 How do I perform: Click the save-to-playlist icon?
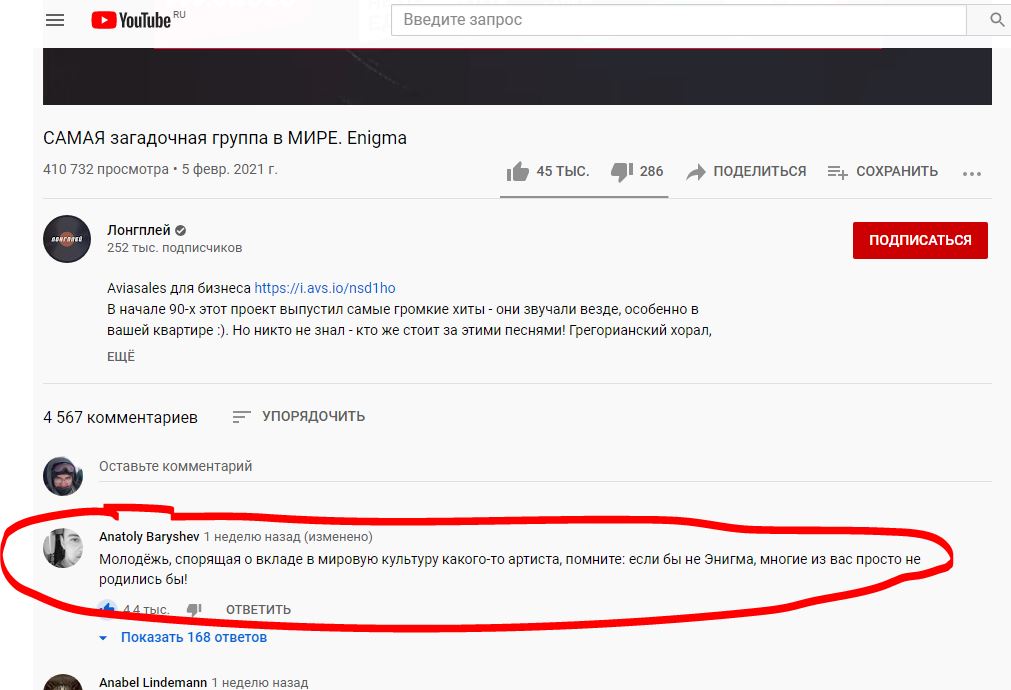click(x=837, y=172)
